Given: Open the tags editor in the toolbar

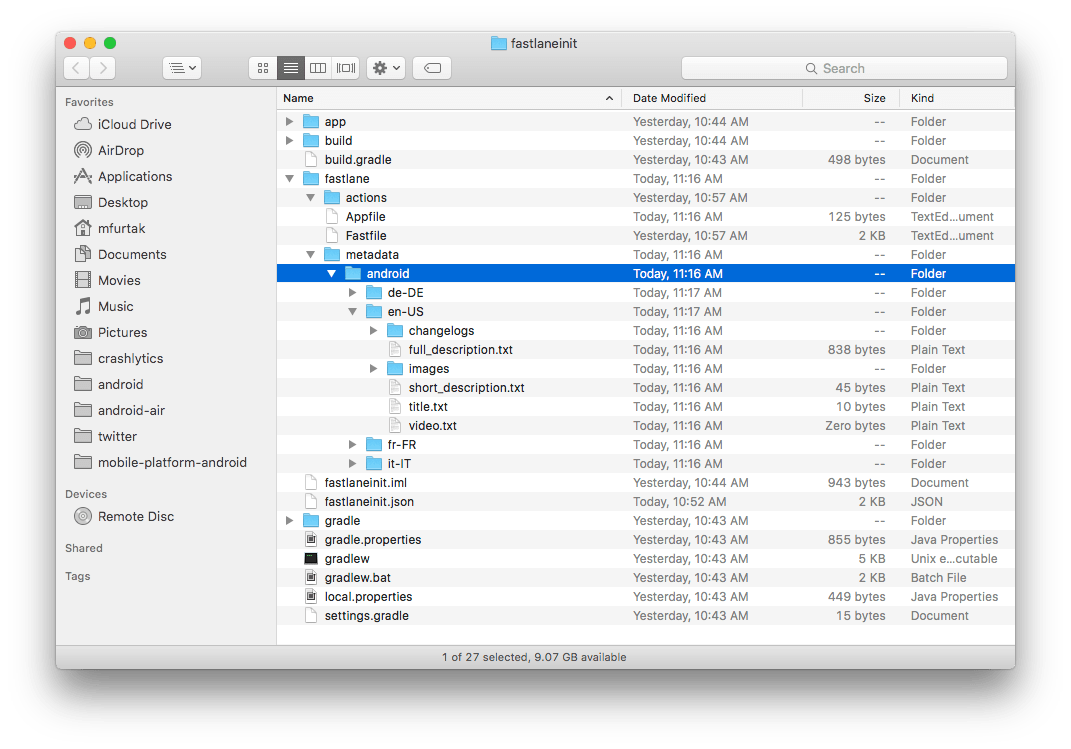Looking at the screenshot, I should pos(430,67).
